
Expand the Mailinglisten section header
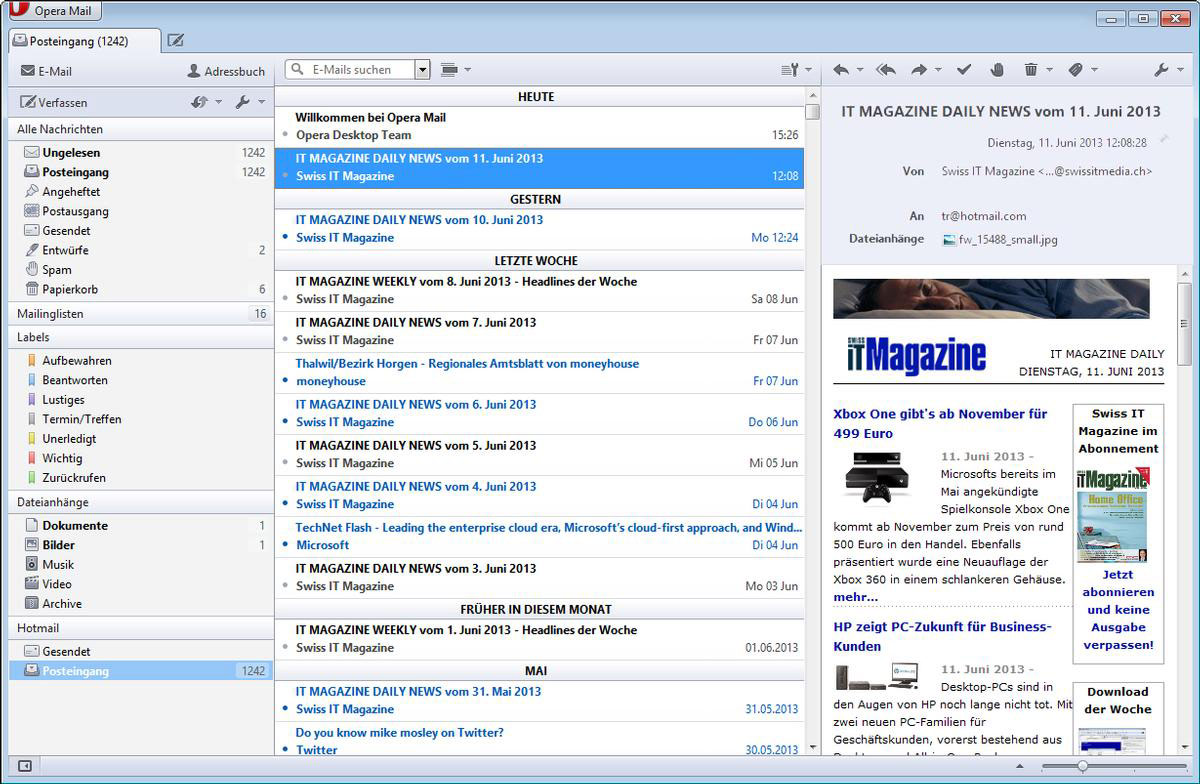tap(140, 314)
